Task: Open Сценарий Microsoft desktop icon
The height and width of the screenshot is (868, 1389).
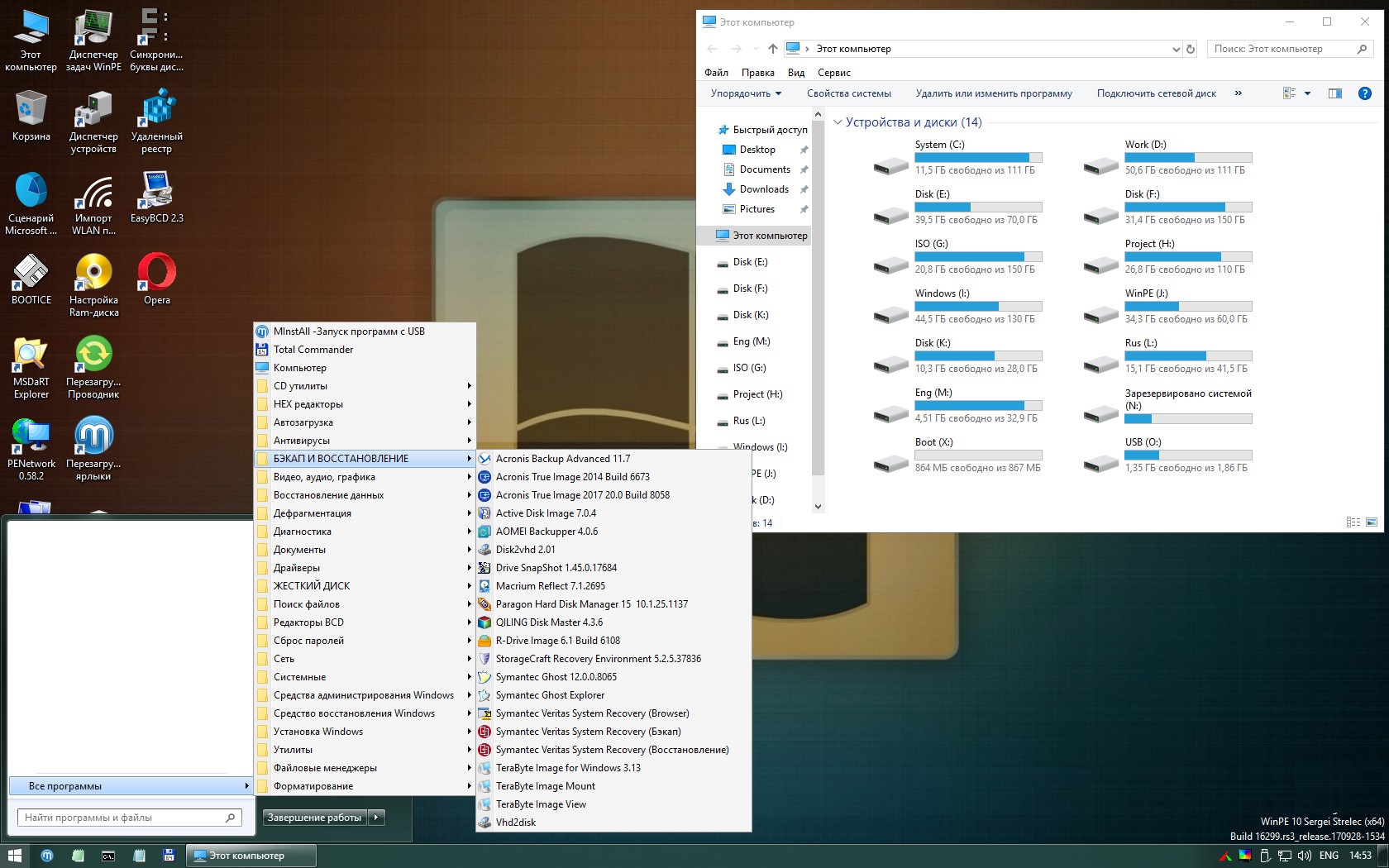Action: click(31, 203)
